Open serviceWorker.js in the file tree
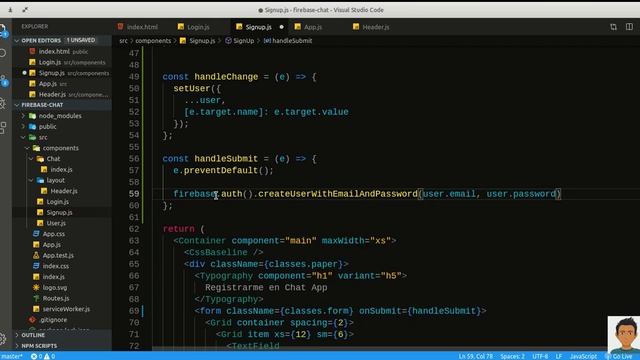The image size is (640, 360). pyautogui.click(x=66, y=309)
